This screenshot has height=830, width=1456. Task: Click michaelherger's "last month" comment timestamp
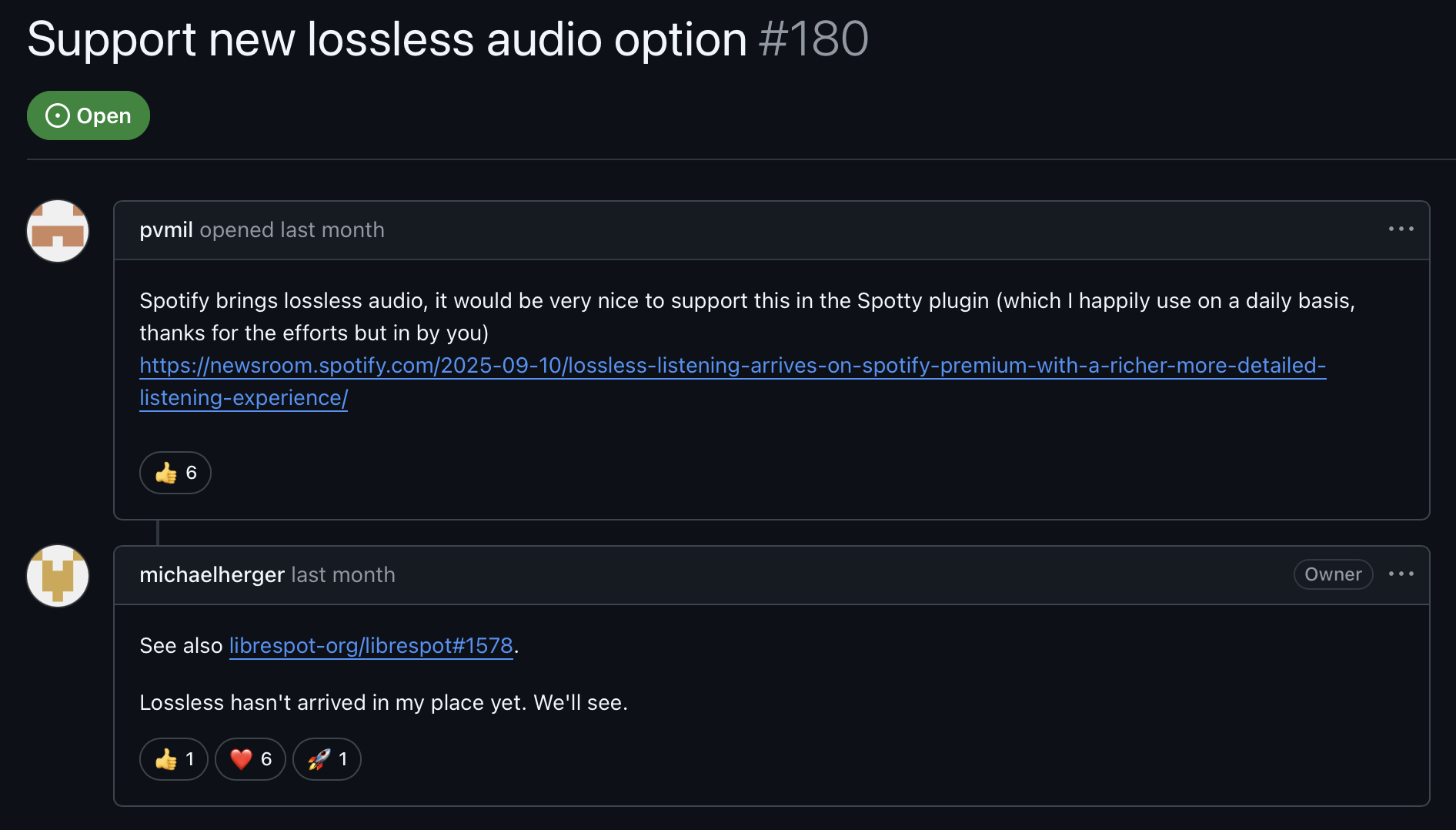point(343,575)
